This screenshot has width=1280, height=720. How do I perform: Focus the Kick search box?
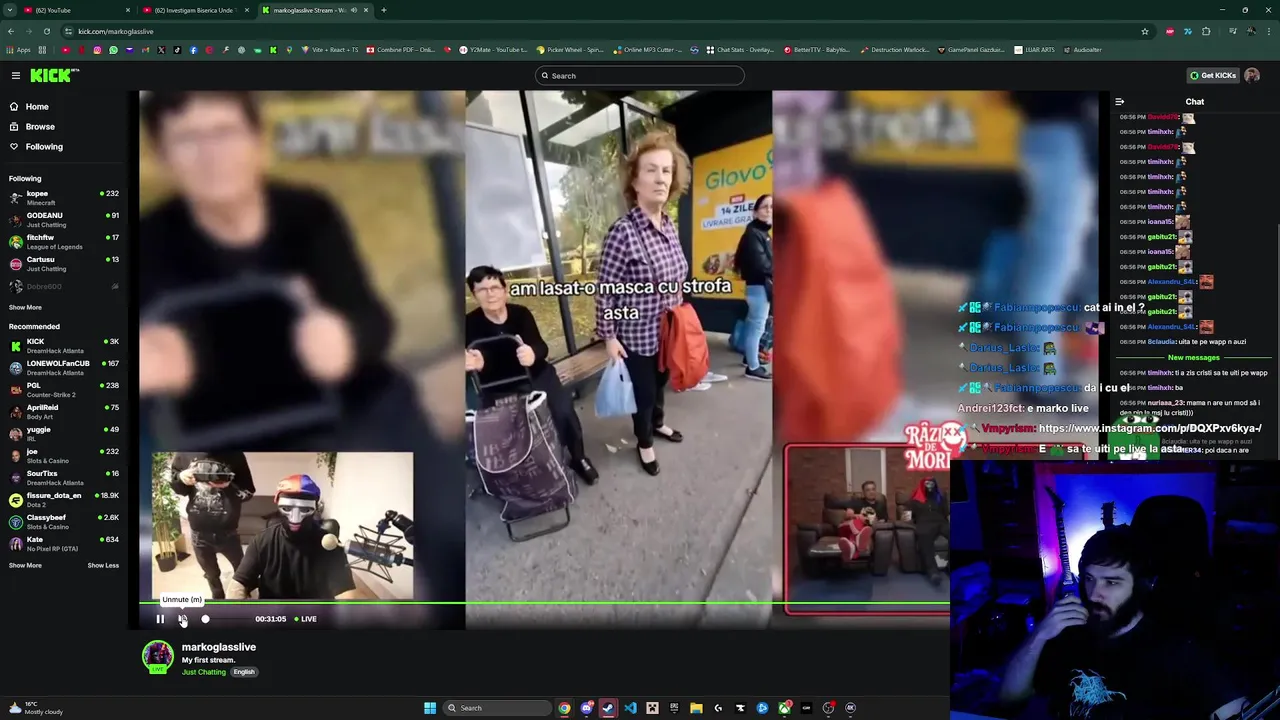[x=640, y=76]
